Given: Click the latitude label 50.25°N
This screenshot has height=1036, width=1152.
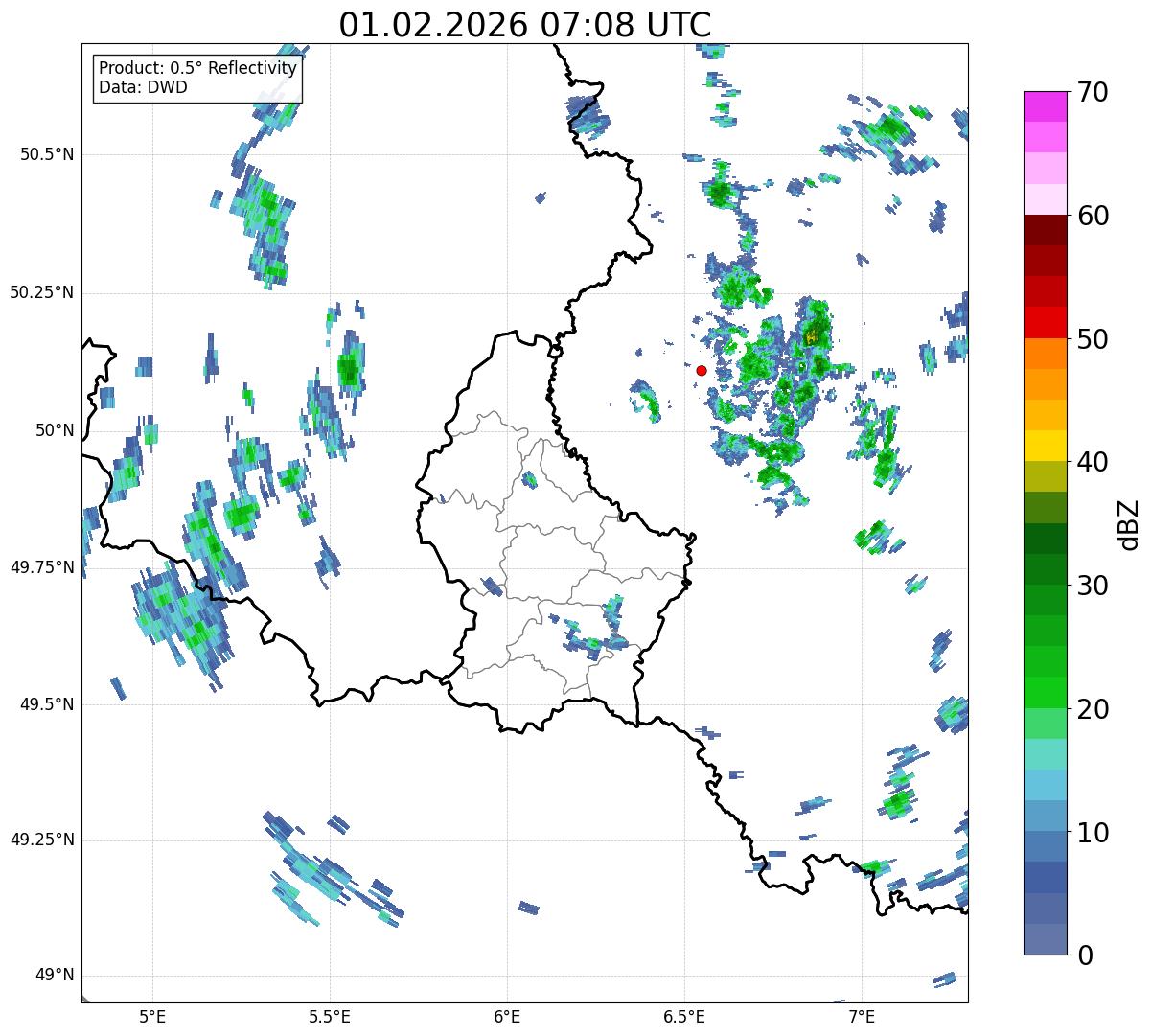Looking at the screenshot, I should pyautogui.click(x=42, y=292).
